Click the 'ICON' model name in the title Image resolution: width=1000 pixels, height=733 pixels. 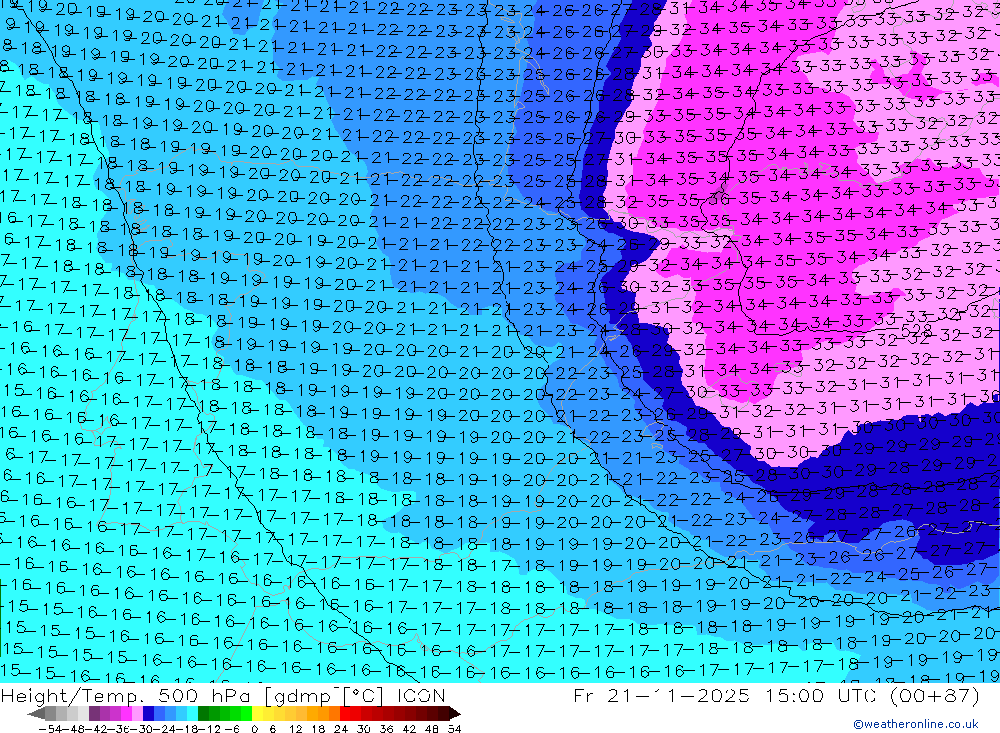(421, 695)
